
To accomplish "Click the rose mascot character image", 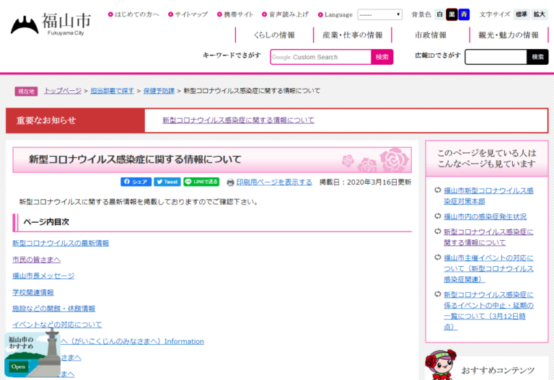I will [x=441, y=365].
